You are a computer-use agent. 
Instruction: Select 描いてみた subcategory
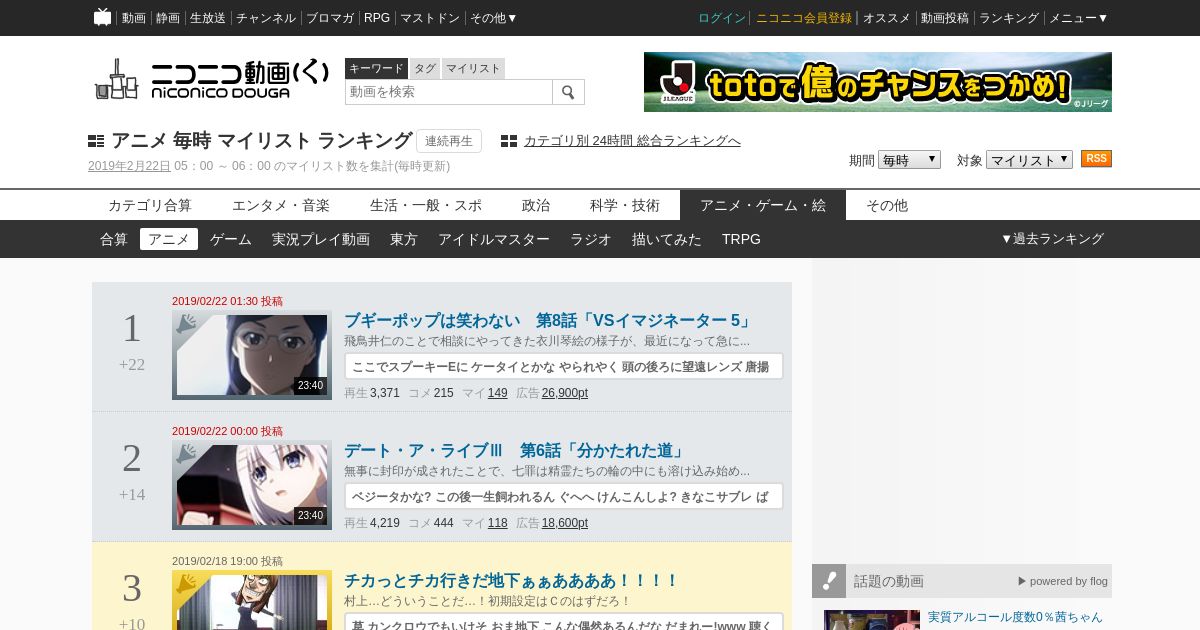[667, 239]
